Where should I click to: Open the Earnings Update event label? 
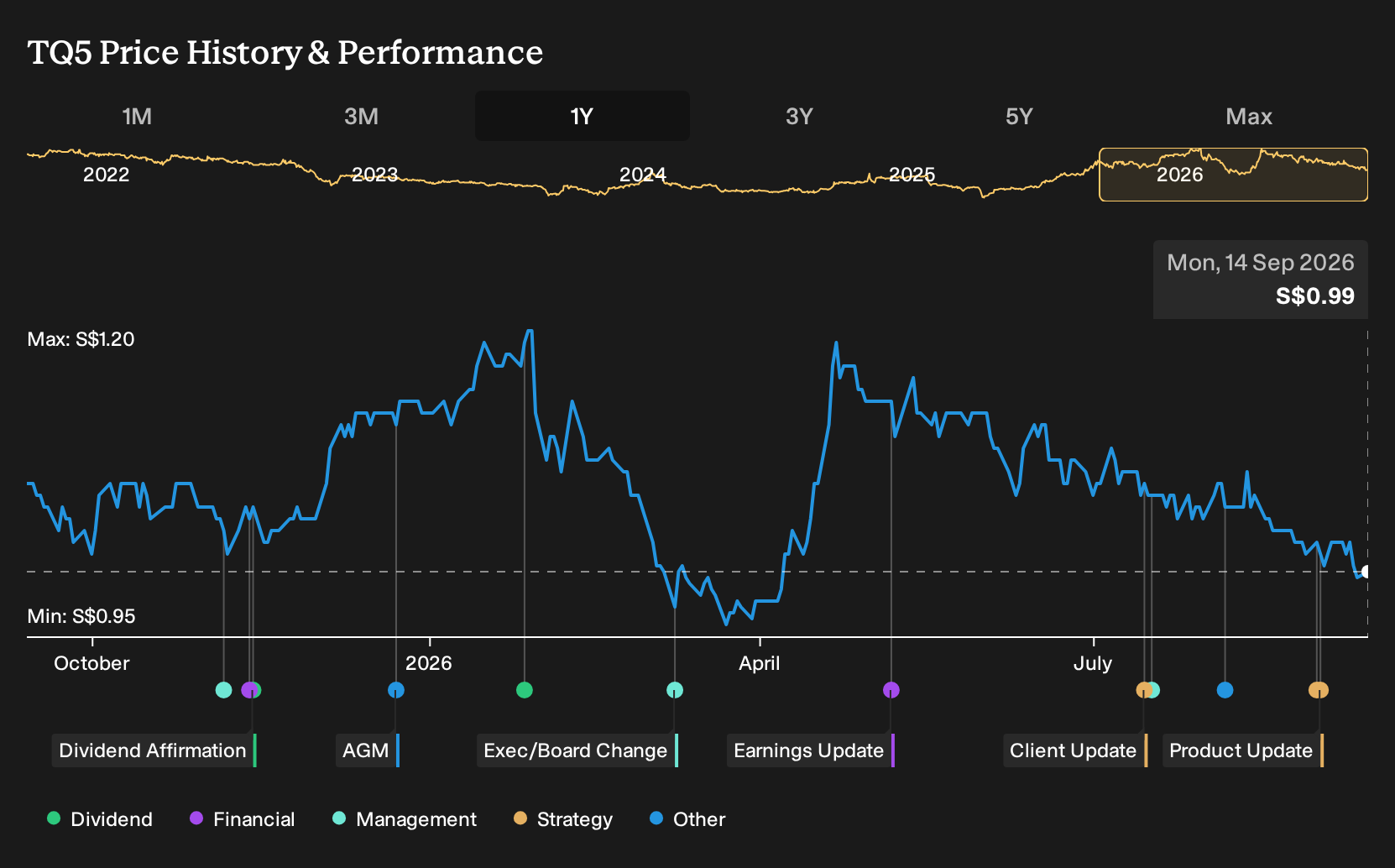[x=811, y=750]
